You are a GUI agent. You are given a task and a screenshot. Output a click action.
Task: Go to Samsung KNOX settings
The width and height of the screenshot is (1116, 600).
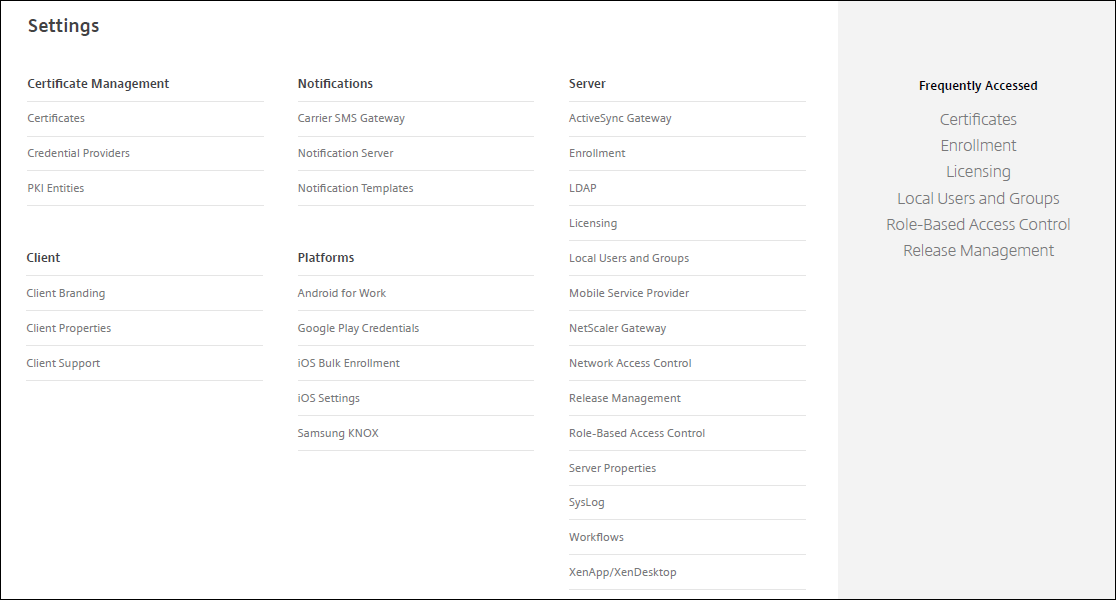338,433
